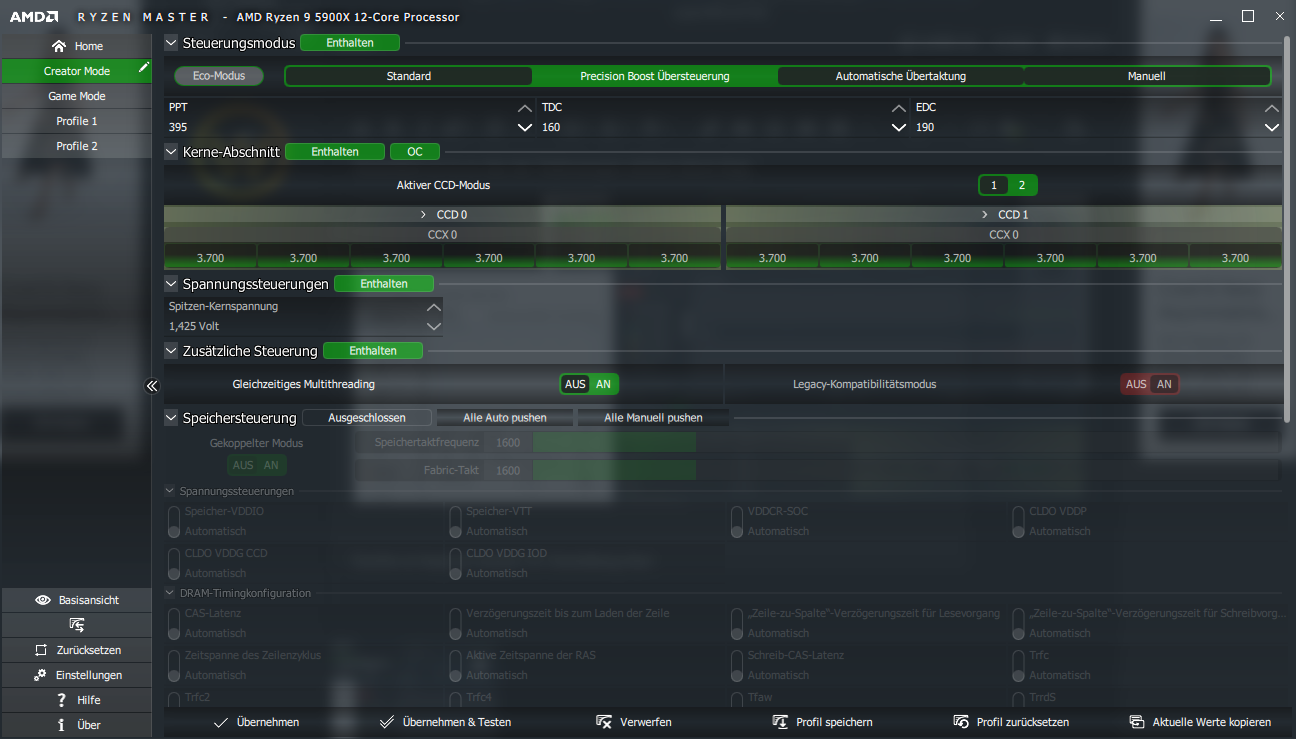
Task: Toggle Speichersteuerung Ausgeschlossen button
Action: point(367,418)
